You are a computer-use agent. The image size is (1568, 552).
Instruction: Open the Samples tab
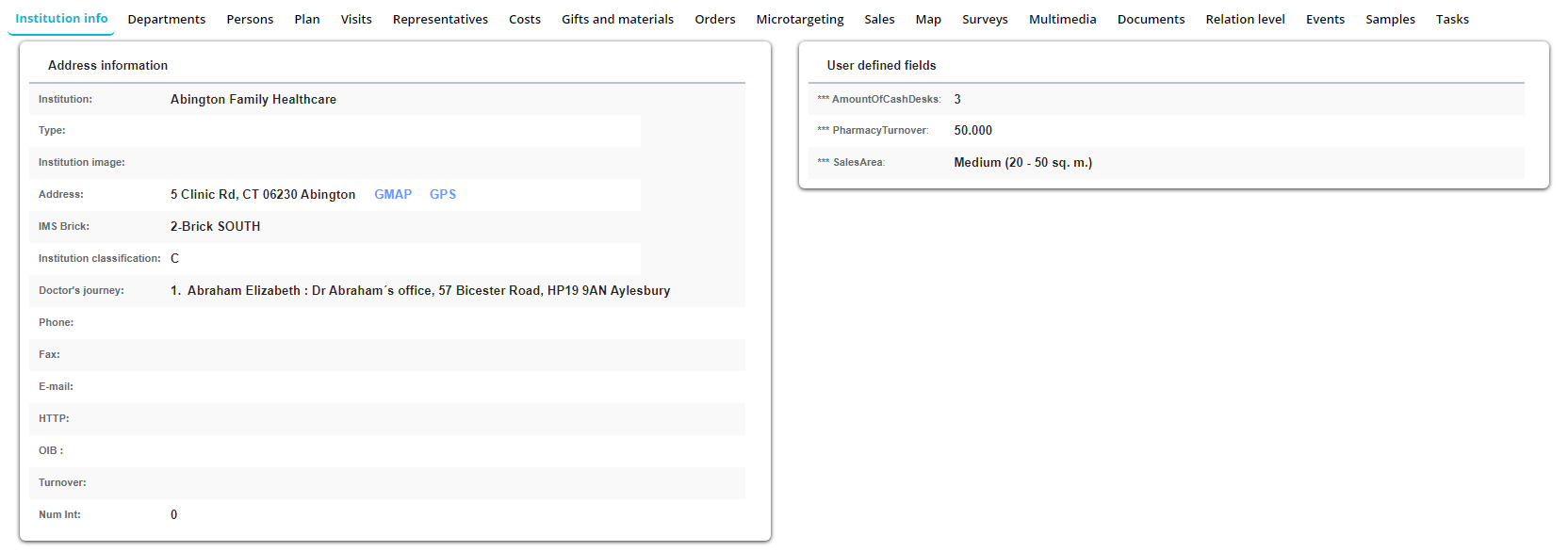point(1390,19)
